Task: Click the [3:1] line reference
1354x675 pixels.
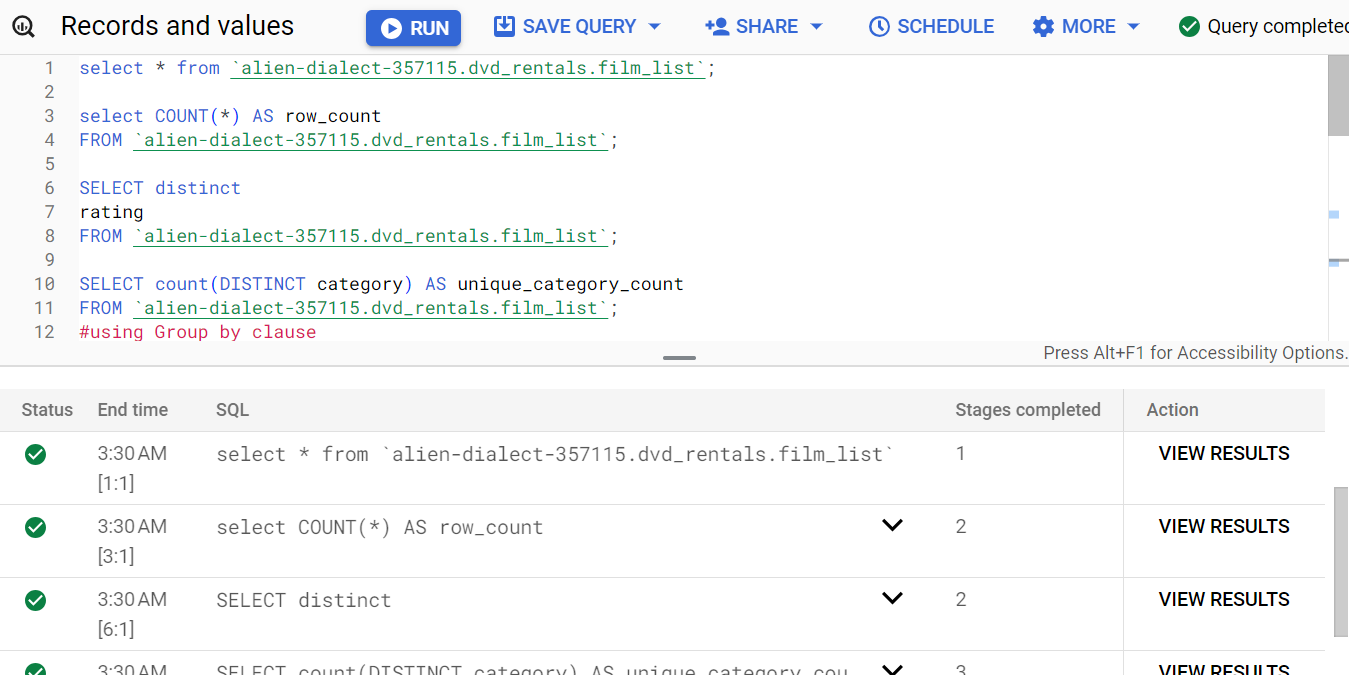Action: [x=116, y=557]
